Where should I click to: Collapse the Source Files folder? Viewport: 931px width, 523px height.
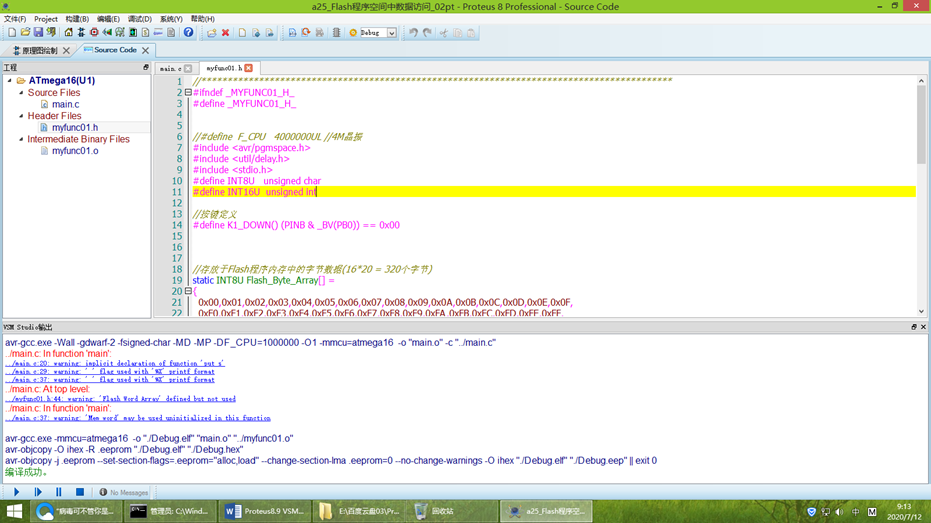(x=21, y=93)
